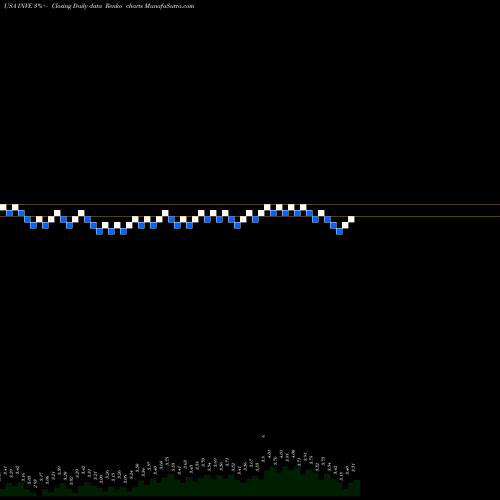The image size is (500, 500).
Task: Select the lowest blue brick near chart's right end
Action: coord(339,231)
